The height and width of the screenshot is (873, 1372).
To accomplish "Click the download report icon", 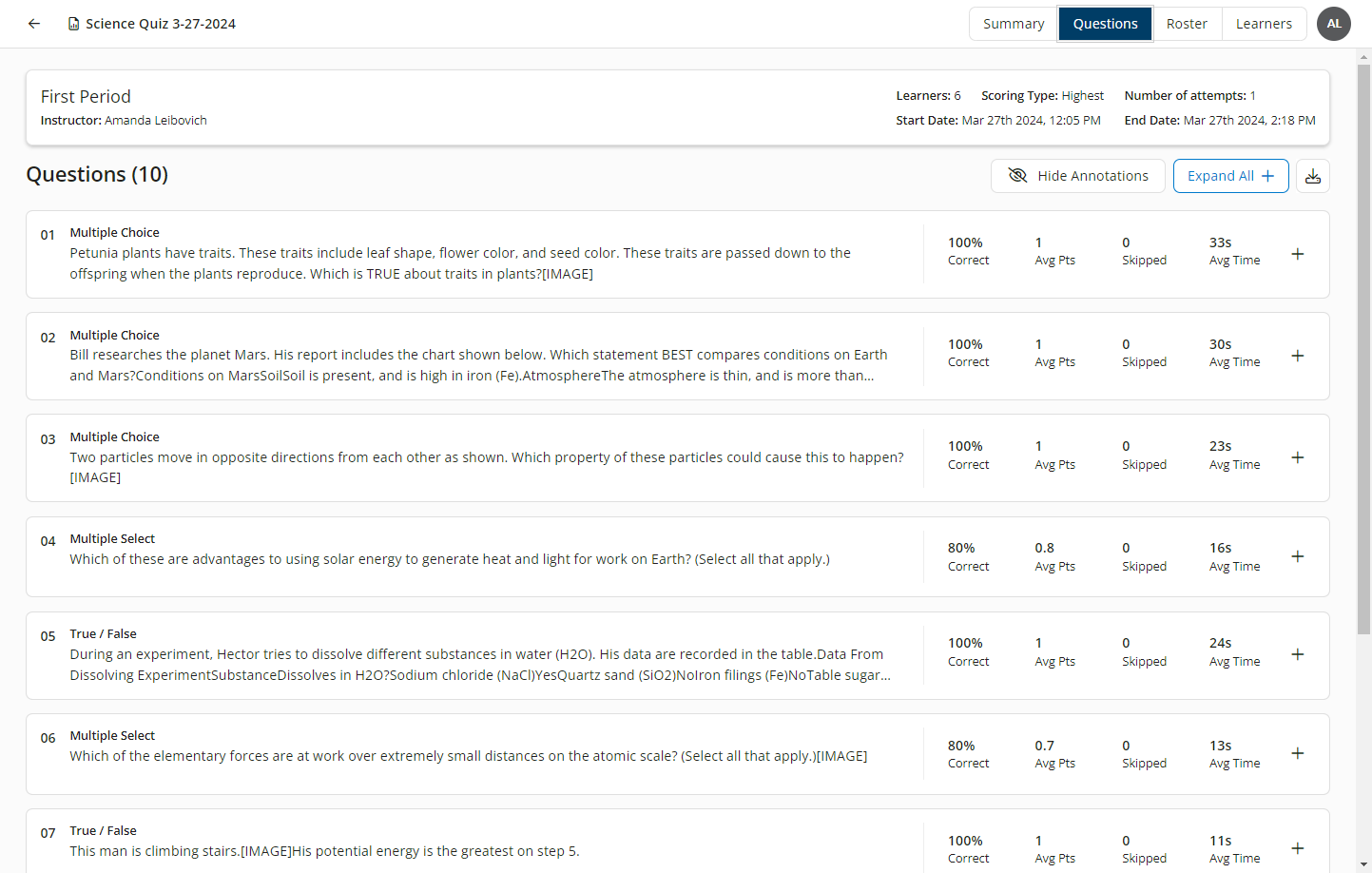I will tap(1312, 176).
